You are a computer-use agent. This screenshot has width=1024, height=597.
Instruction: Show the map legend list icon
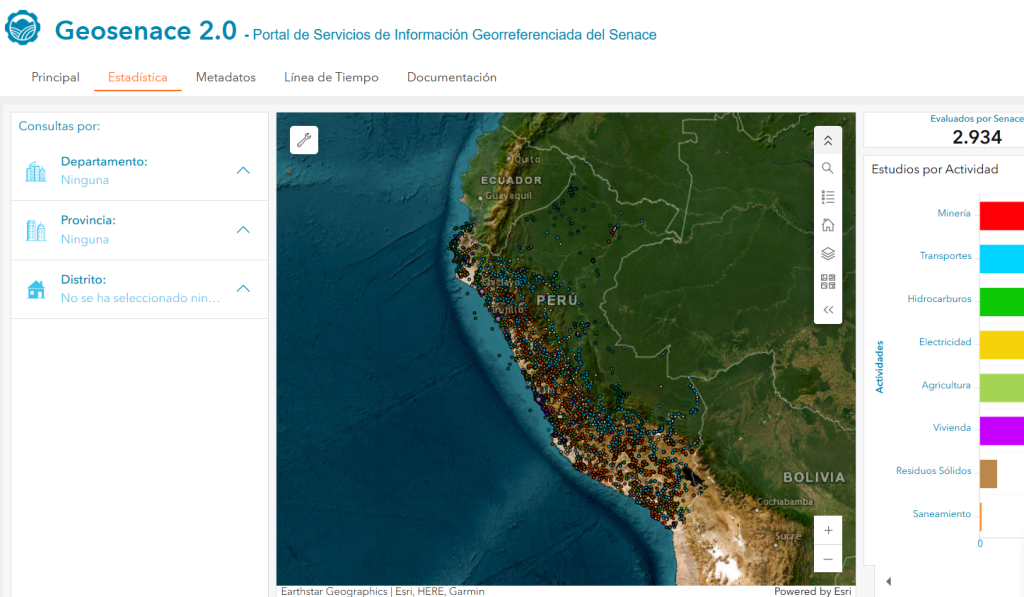[x=827, y=197]
